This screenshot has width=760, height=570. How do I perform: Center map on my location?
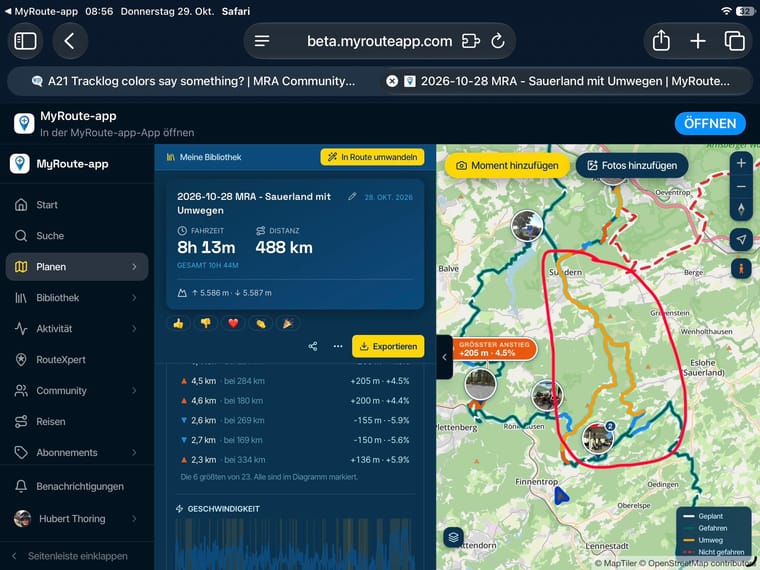point(741,239)
